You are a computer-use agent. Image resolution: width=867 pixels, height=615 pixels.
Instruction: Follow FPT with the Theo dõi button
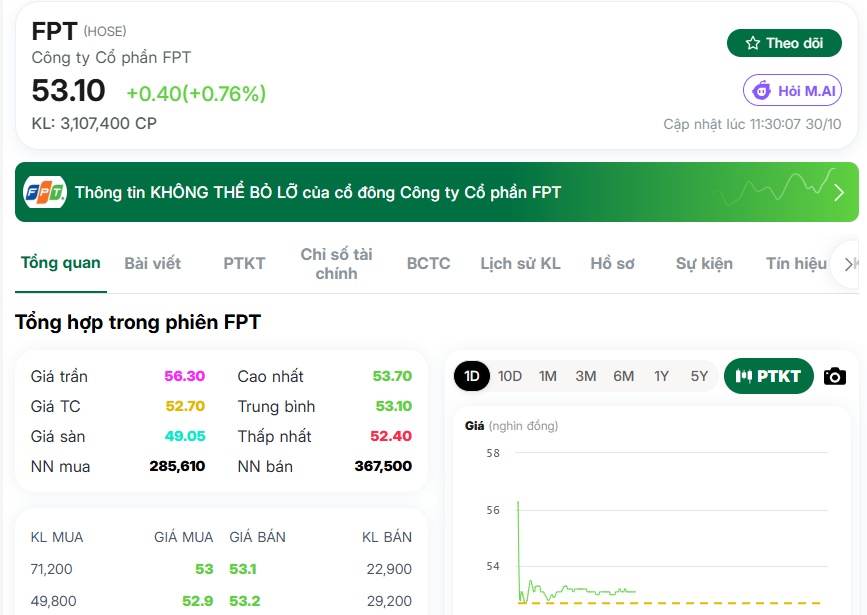tap(784, 43)
